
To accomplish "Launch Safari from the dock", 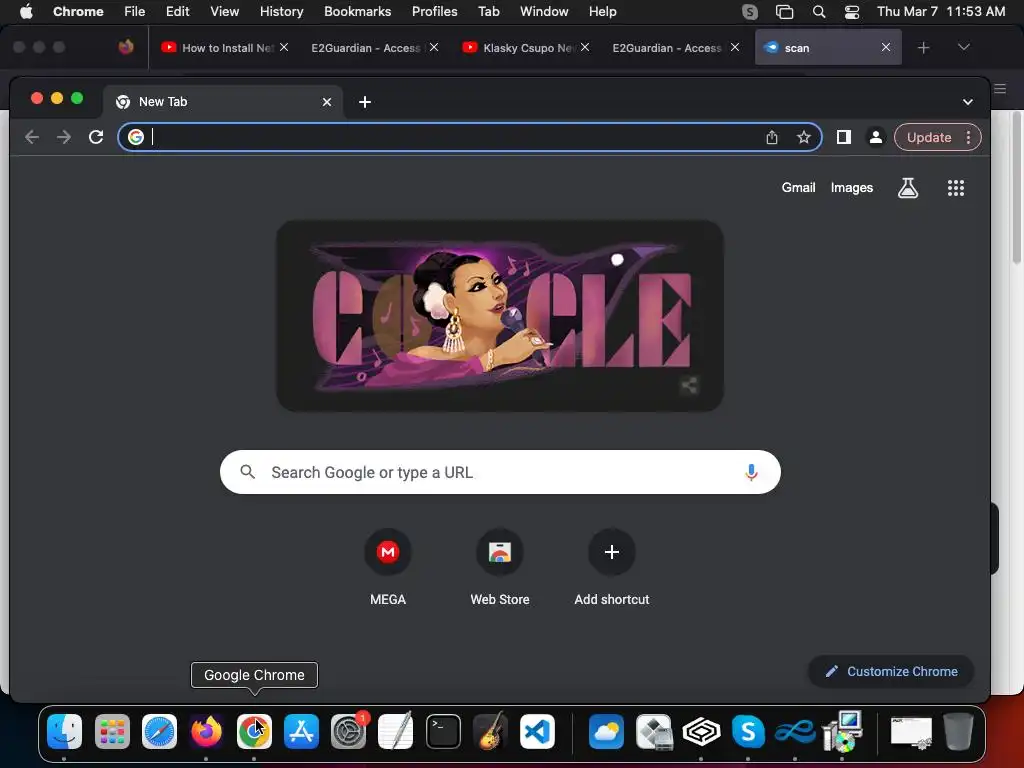I will click(159, 731).
